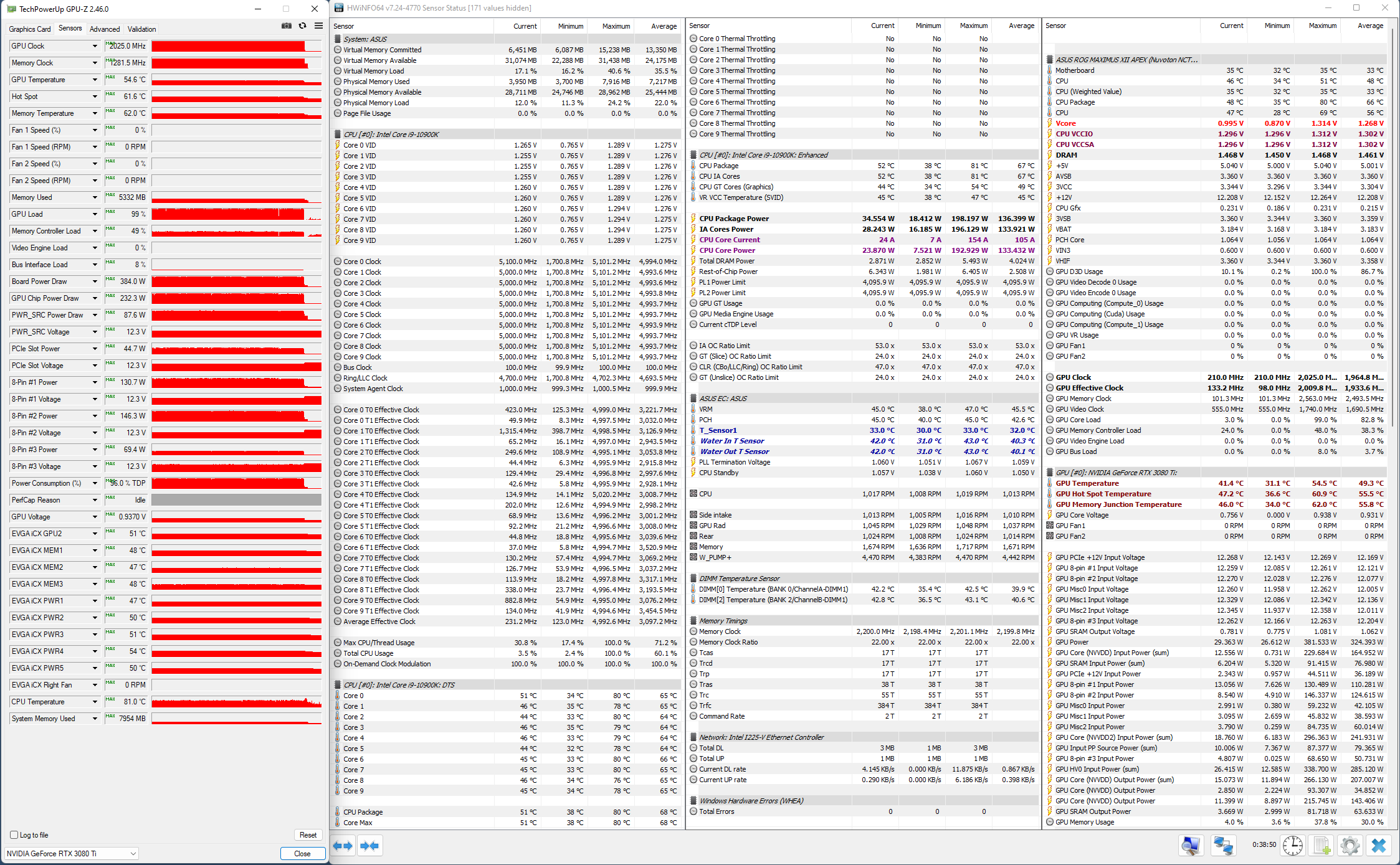The image size is (1400, 865).
Task: Click the HWiNFO blue X close-sensors icon
Action: [x=1378, y=846]
